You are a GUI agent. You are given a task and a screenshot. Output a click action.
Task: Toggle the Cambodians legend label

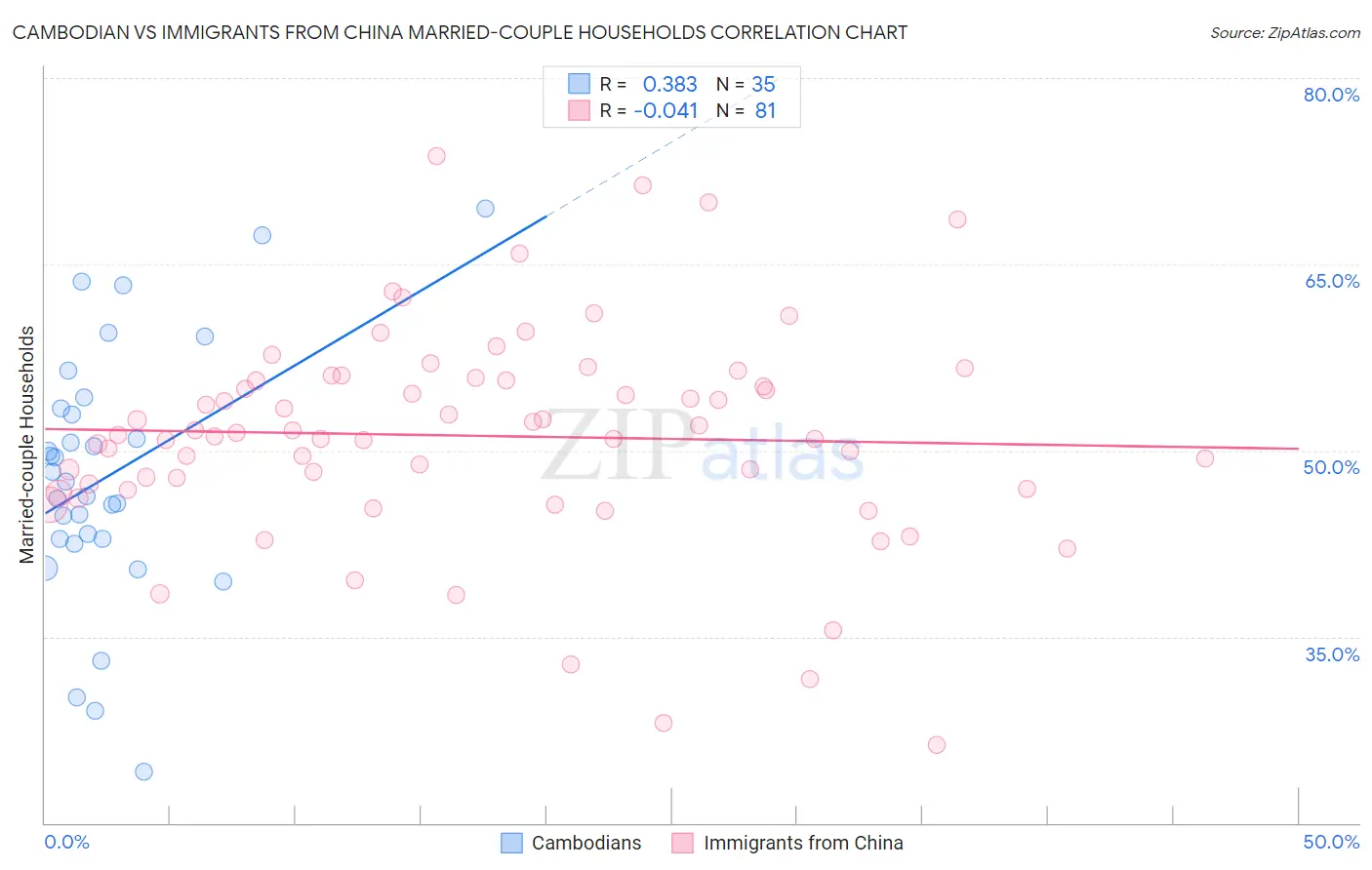coord(586,843)
